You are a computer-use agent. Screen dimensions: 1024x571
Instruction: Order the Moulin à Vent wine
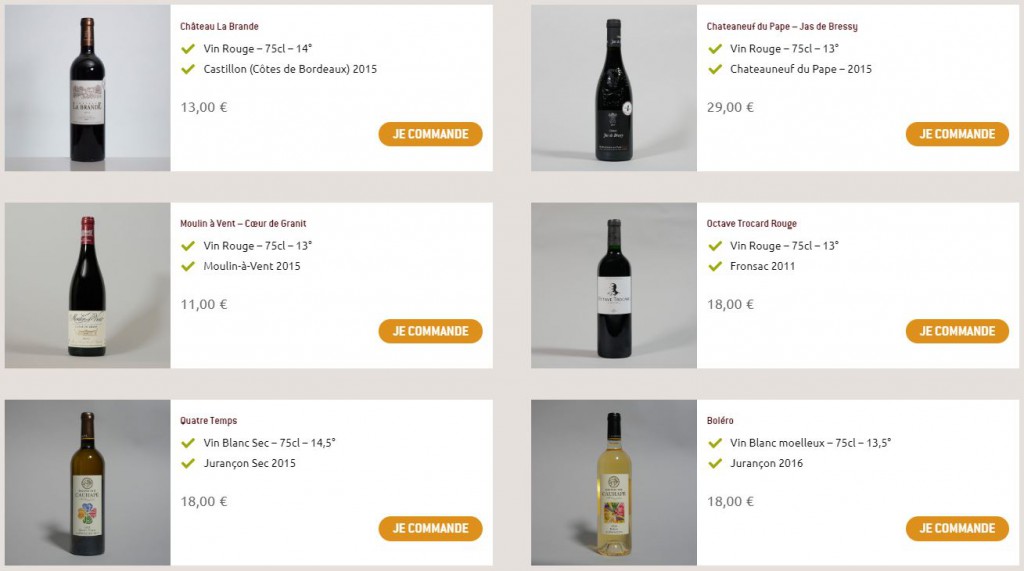(430, 331)
